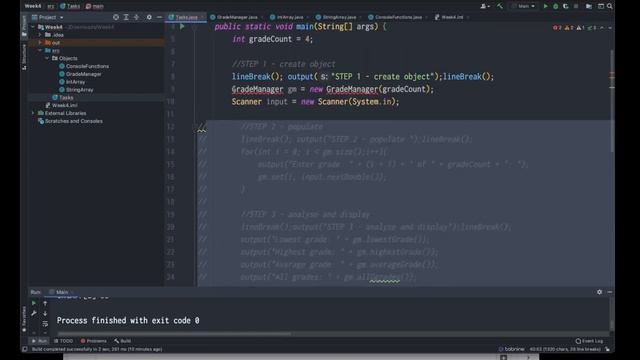Open the Main run configuration dropdown

(x=523, y=6)
